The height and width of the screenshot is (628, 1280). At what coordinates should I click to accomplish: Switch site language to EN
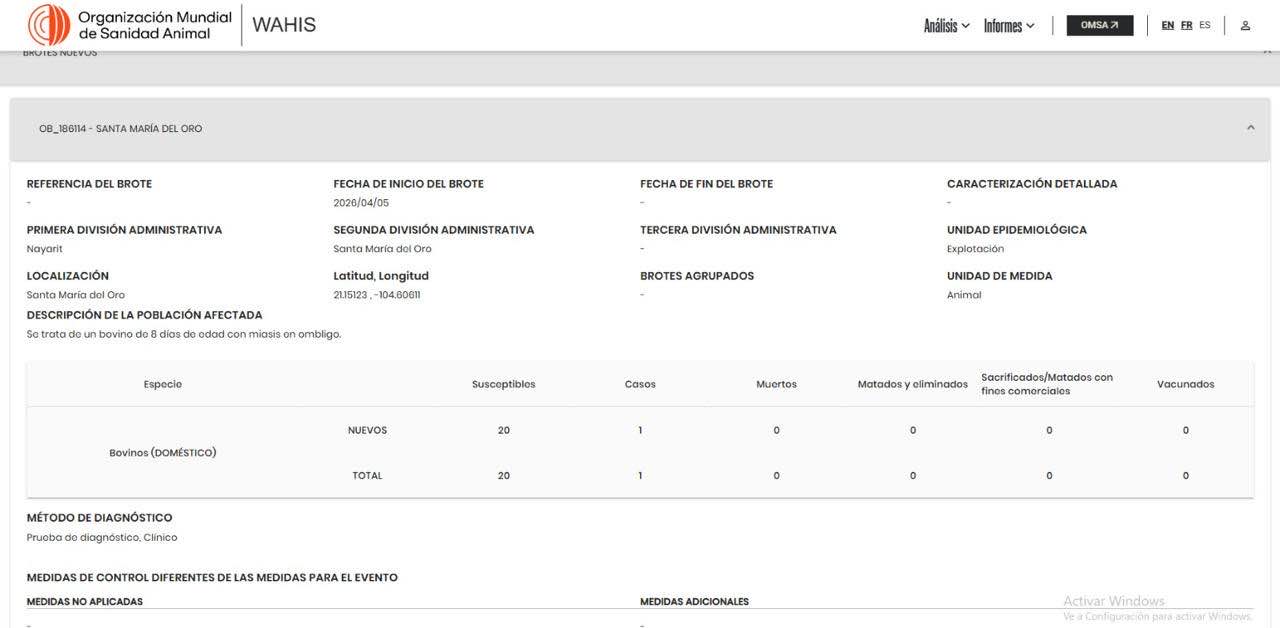click(1167, 26)
